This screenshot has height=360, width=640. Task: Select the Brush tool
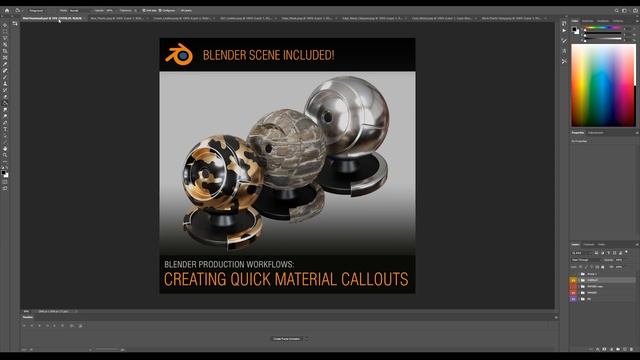pos(5,78)
